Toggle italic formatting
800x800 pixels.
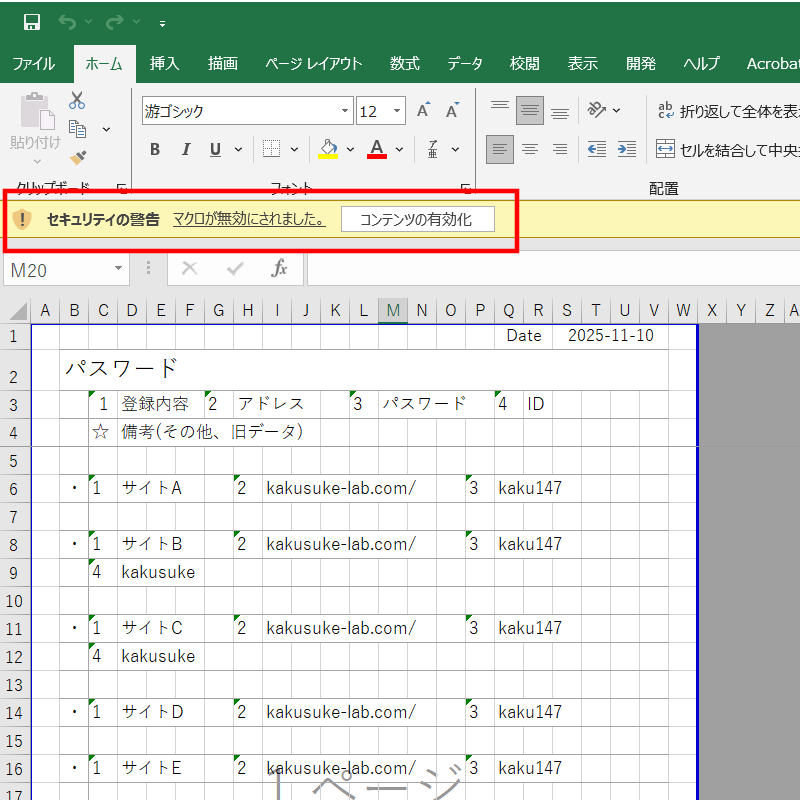(x=185, y=150)
